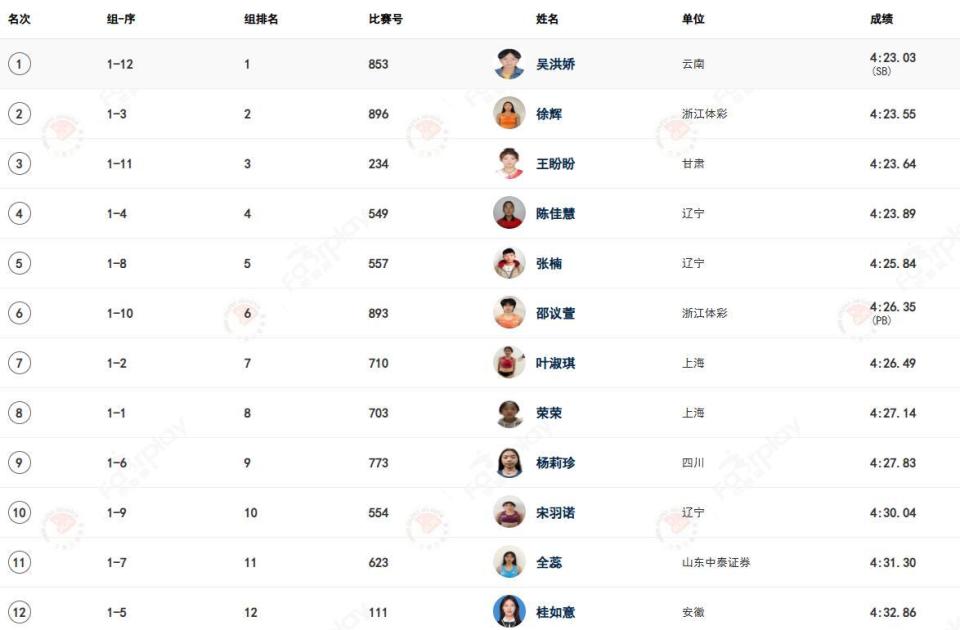Open the athlete name link 吴洪娇
Viewport: 960px width, 630px height.
click(555, 64)
